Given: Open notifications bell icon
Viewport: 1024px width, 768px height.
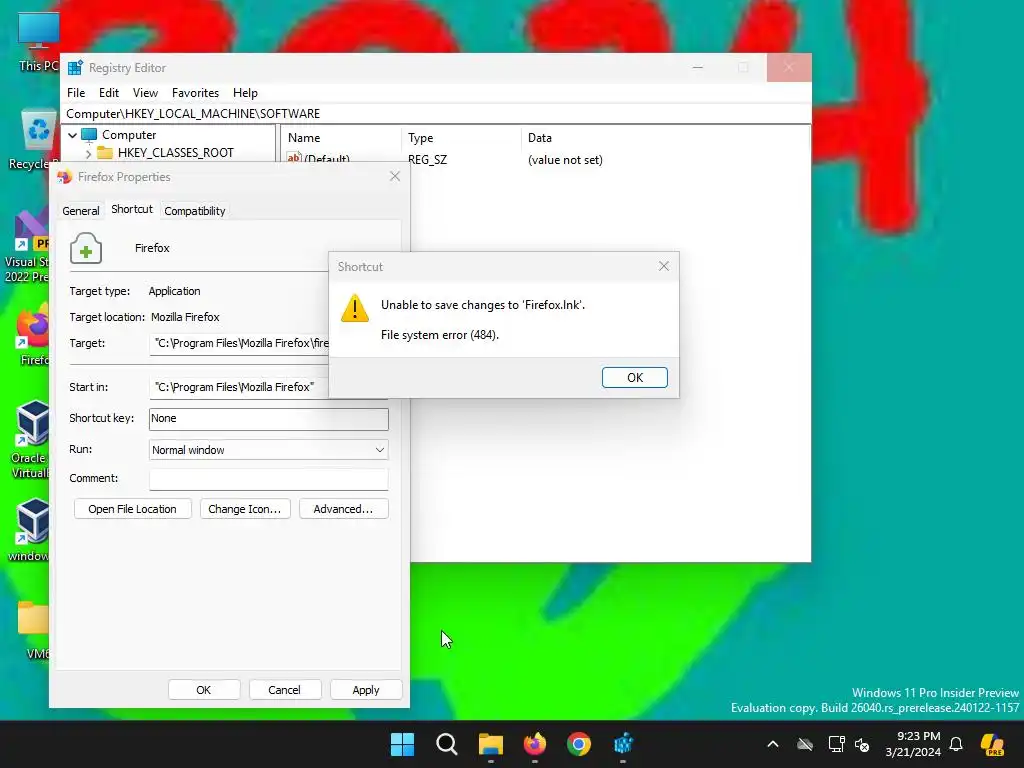Looking at the screenshot, I should click(x=956, y=744).
